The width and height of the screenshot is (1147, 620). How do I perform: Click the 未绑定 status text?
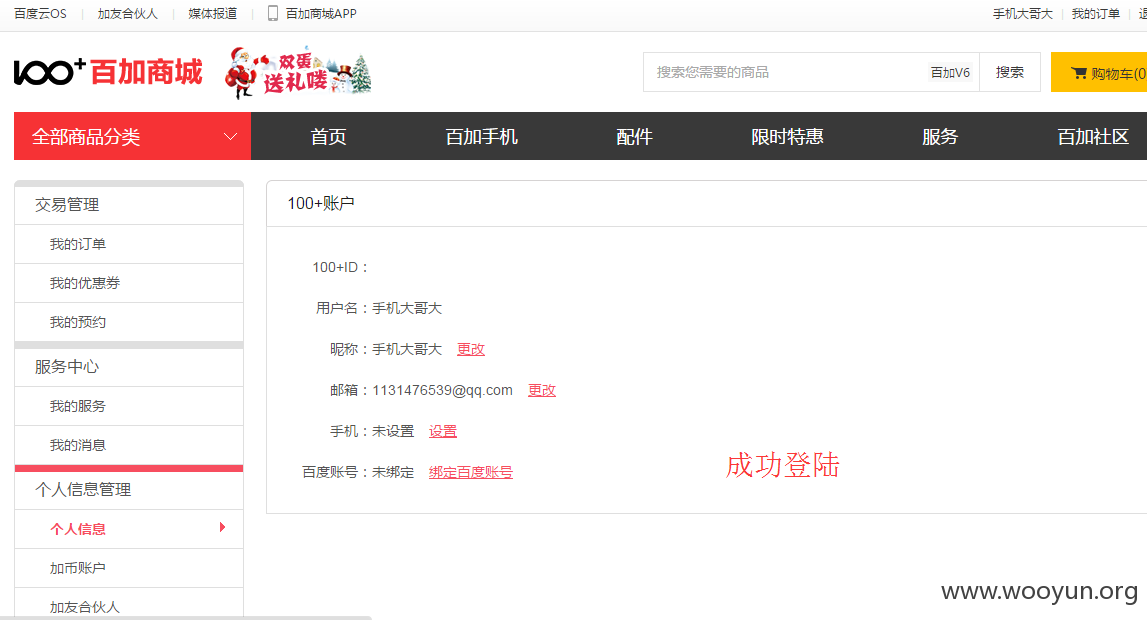click(x=393, y=472)
